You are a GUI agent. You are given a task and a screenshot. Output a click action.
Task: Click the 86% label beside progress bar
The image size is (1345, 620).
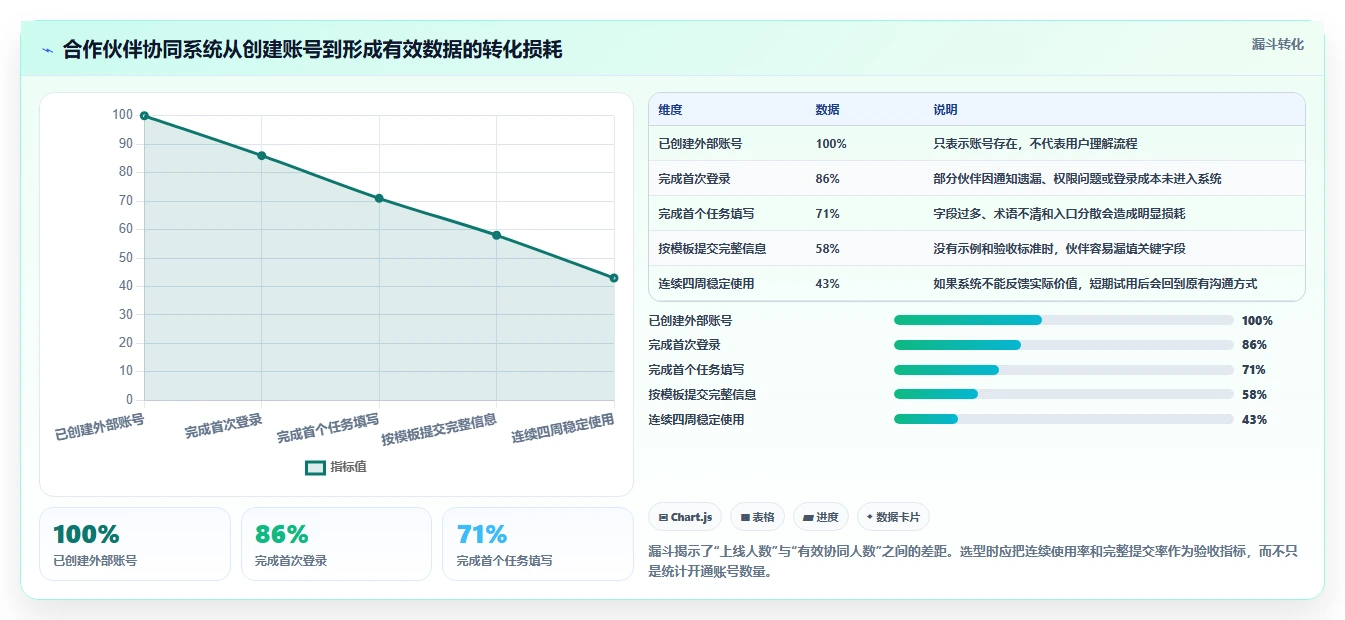tap(1254, 345)
